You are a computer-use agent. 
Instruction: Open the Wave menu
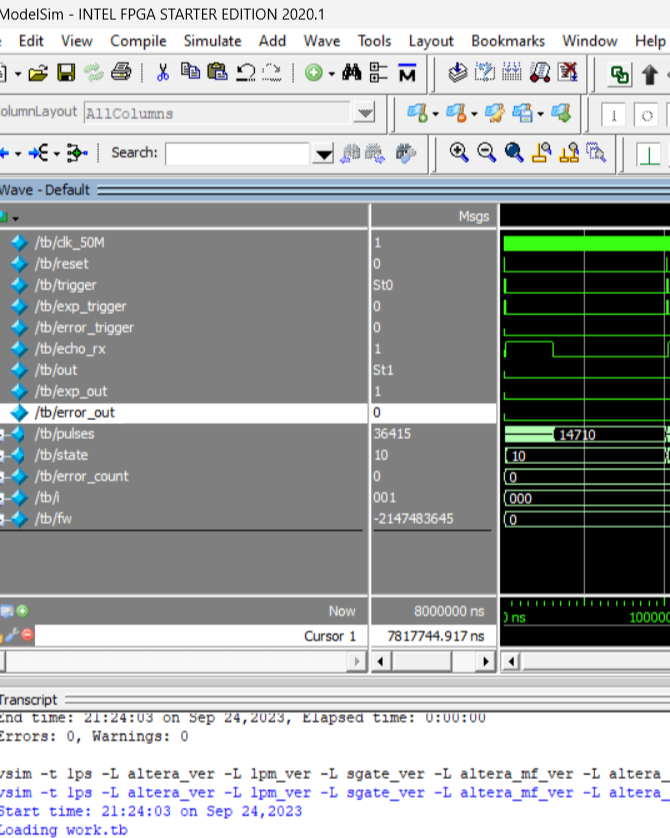coord(322,41)
